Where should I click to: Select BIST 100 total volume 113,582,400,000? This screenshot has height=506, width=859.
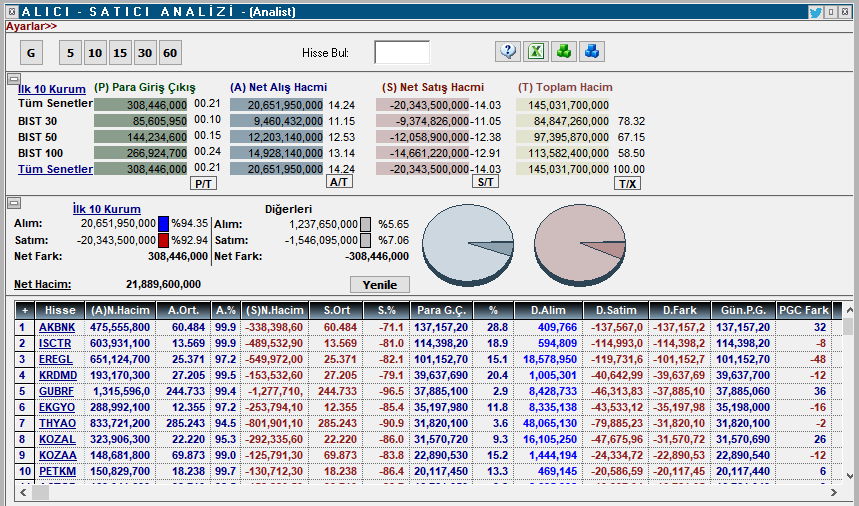(563, 153)
